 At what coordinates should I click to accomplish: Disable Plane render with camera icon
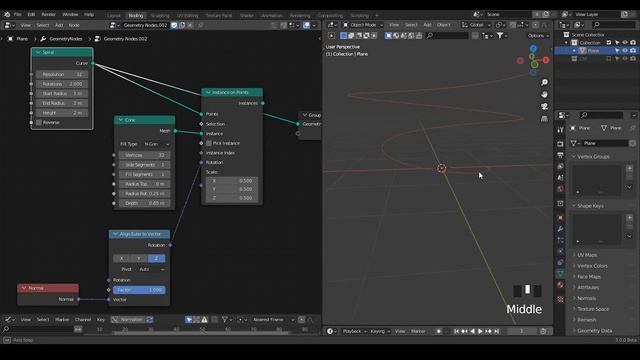point(633,51)
